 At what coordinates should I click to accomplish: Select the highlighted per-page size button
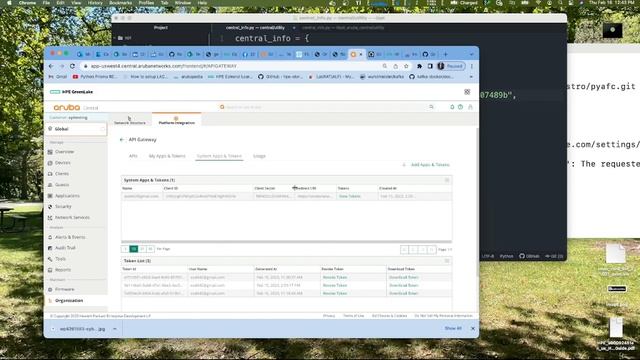tap(133, 249)
